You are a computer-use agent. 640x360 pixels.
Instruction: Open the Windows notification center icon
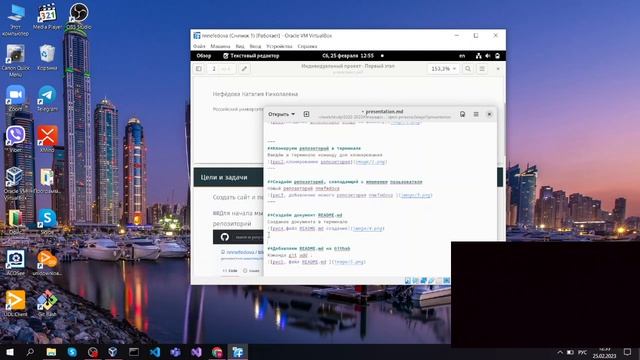[x=627, y=352]
